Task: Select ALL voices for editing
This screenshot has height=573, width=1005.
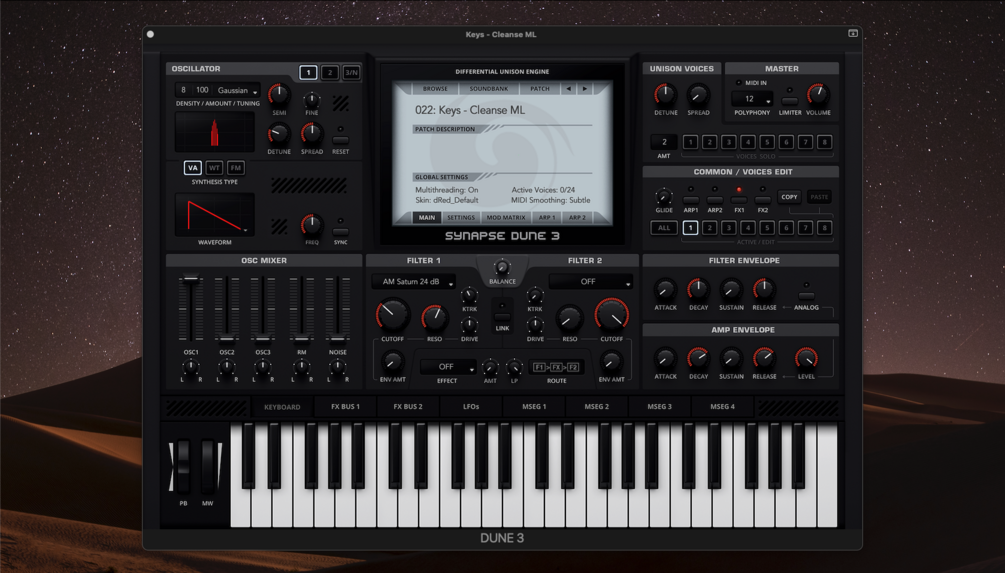Action: point(664,228)
